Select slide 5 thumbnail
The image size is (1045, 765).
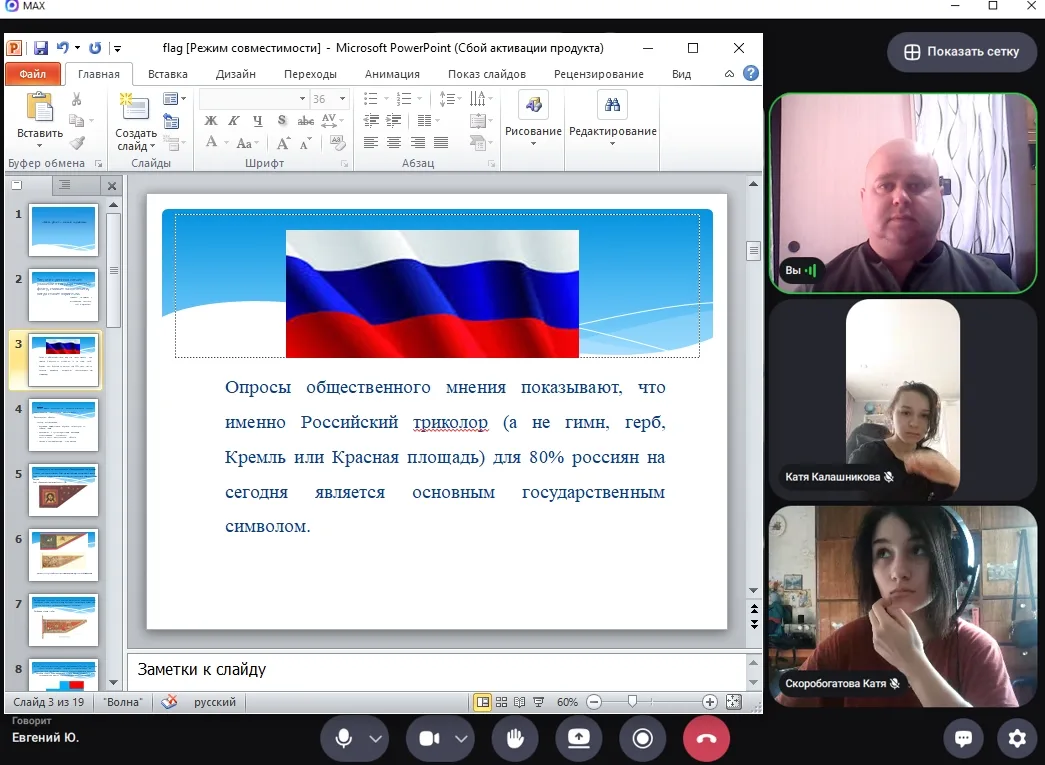point(63,490)
